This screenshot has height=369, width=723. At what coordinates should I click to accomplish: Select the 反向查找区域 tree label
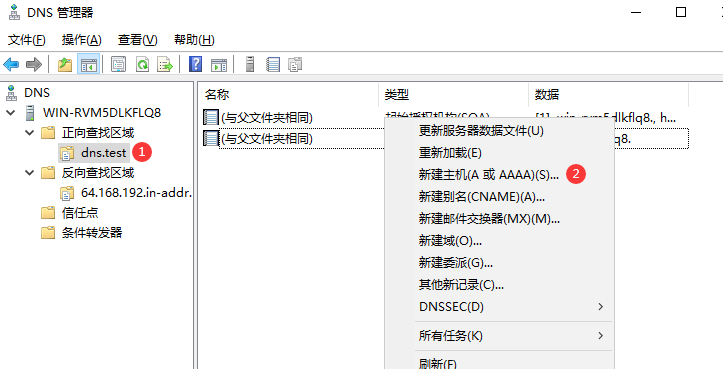click(x=98, y=173)
